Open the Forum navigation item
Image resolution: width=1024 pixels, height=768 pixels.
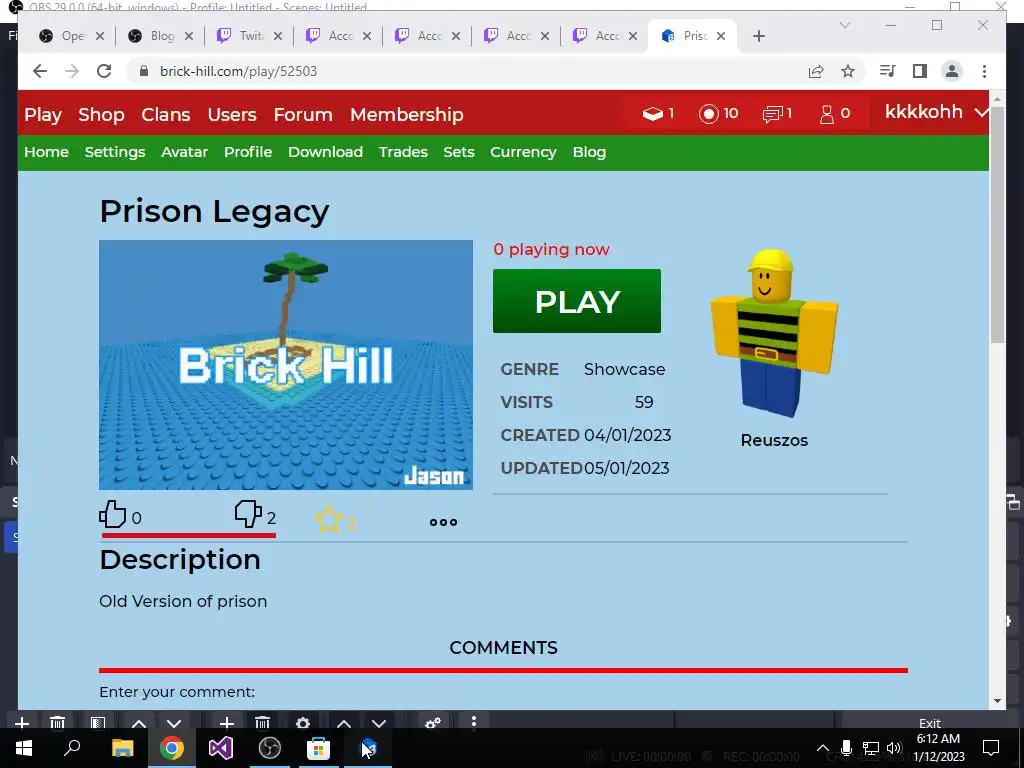[303, 114]
